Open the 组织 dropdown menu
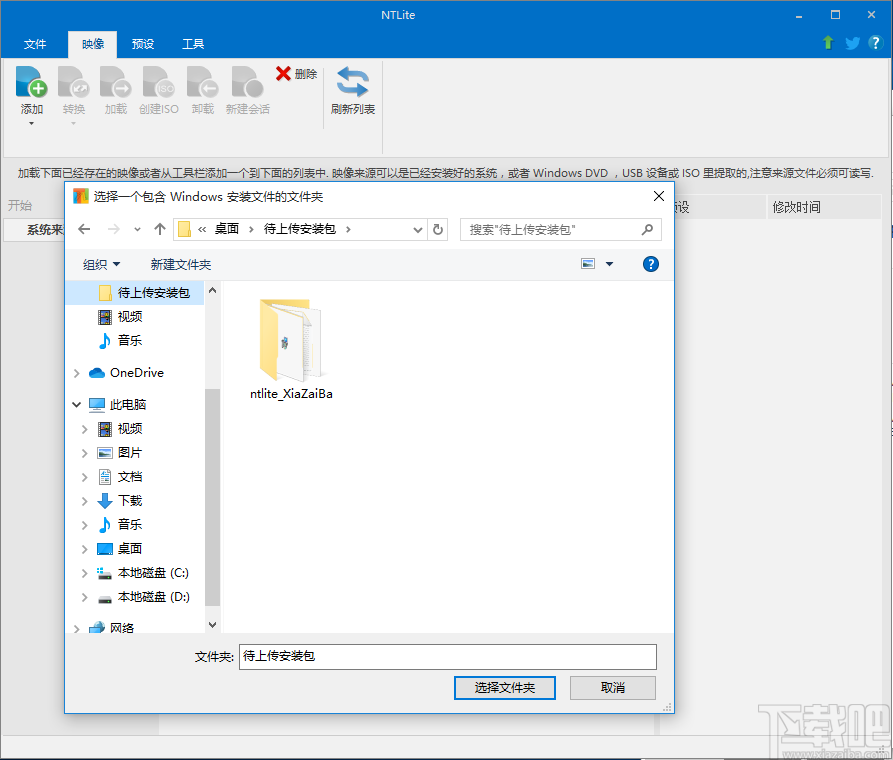Screen dimensions: 893x760 point(101,264)
